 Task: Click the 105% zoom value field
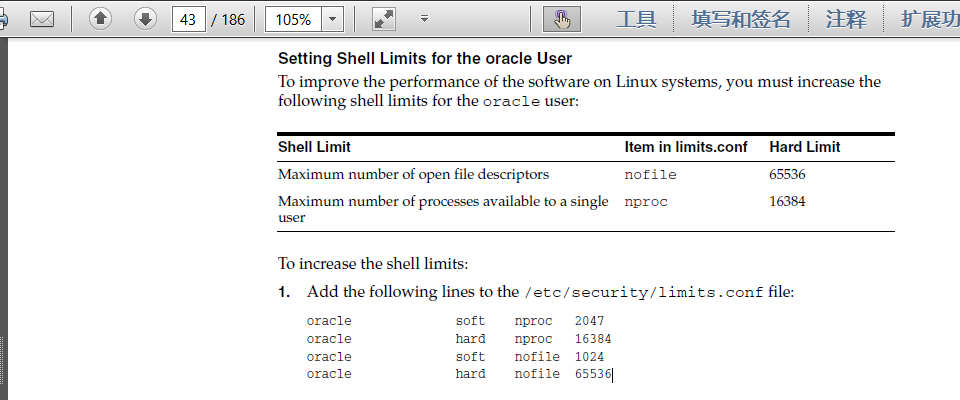294,19
